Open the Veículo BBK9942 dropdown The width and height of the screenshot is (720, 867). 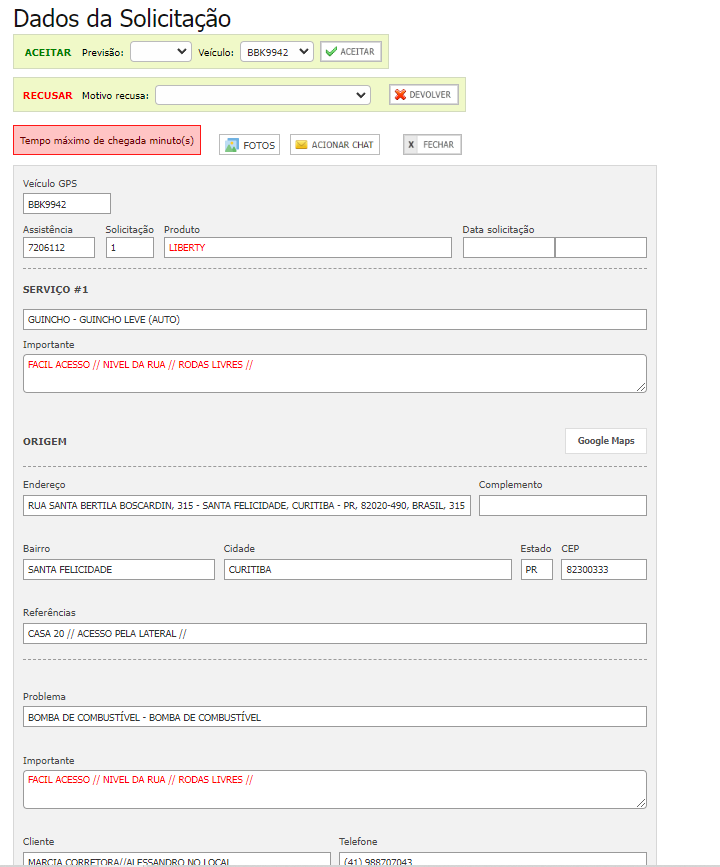[277, 51]
